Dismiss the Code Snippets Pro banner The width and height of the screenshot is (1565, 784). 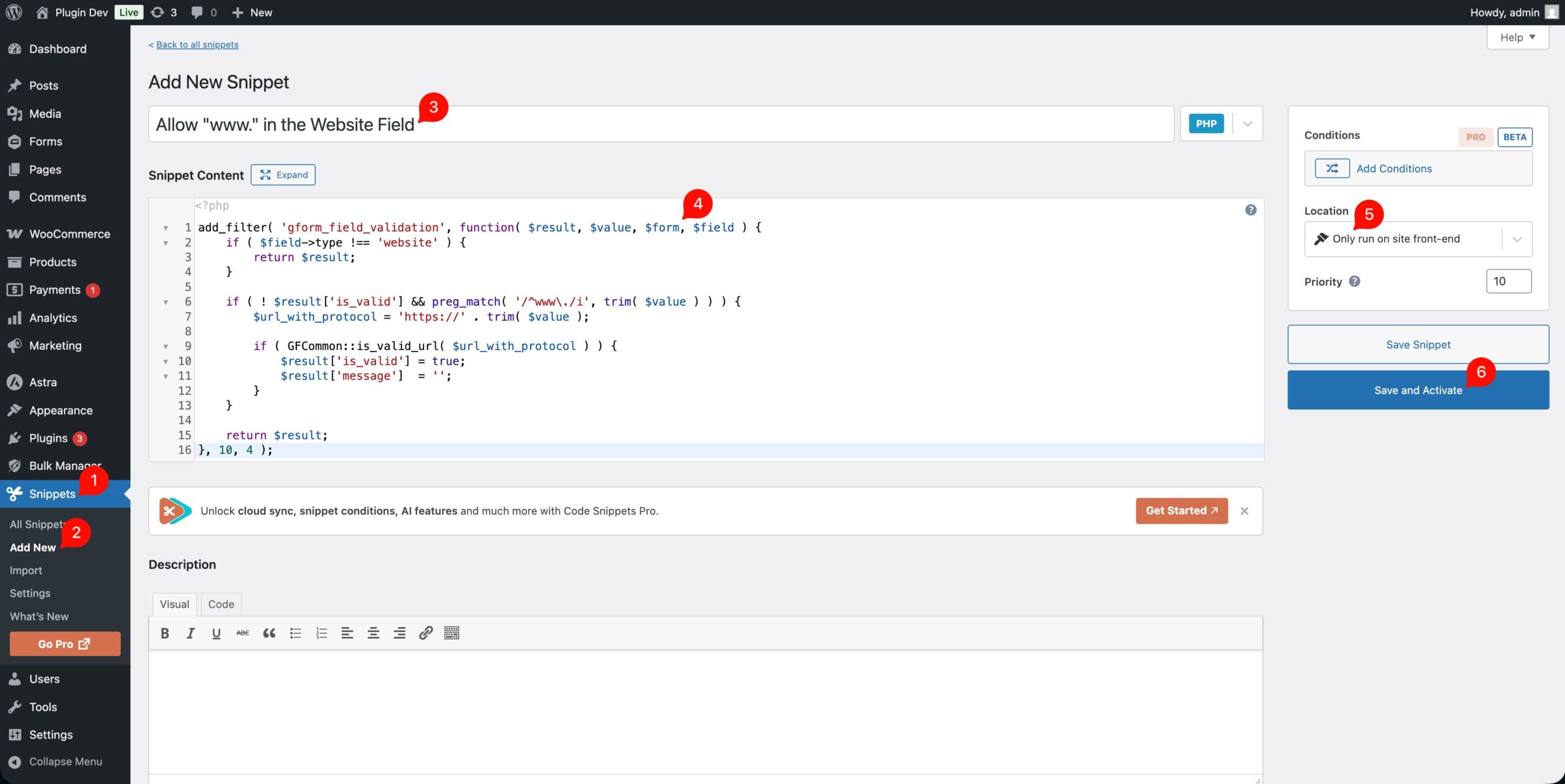[1244, 511]
